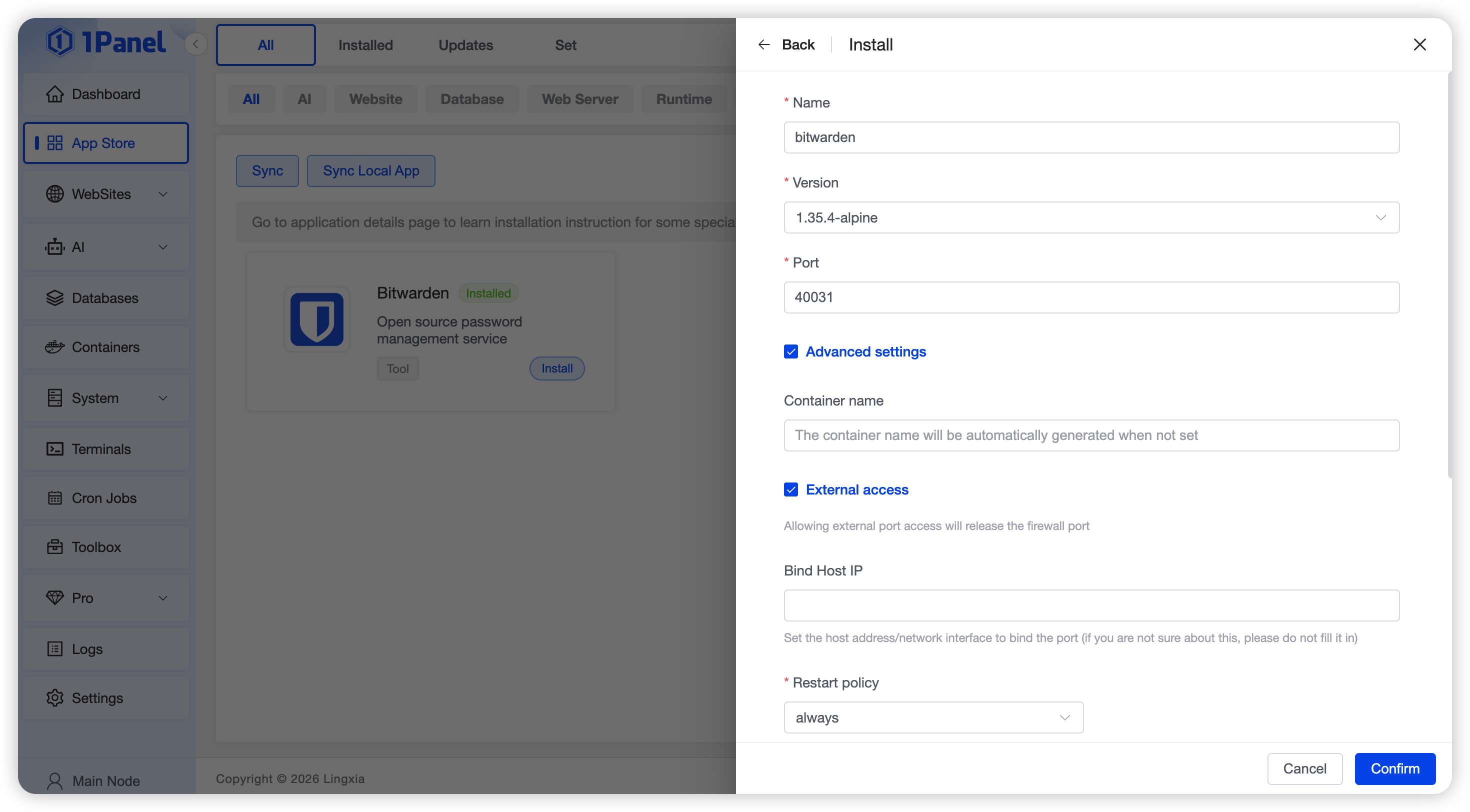This screenshot has width=1470, height=812.
Task: Disable the External access checkbox
Action: [791, 489]
